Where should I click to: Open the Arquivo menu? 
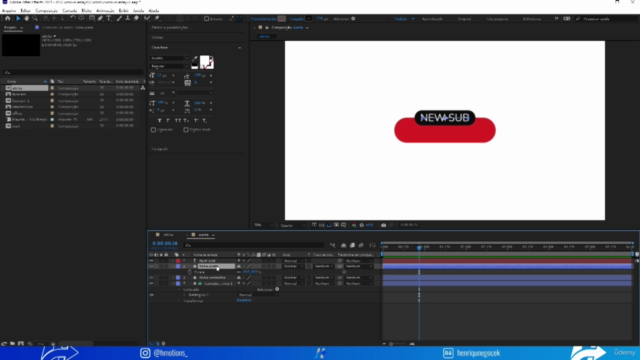tap(9, 11)
